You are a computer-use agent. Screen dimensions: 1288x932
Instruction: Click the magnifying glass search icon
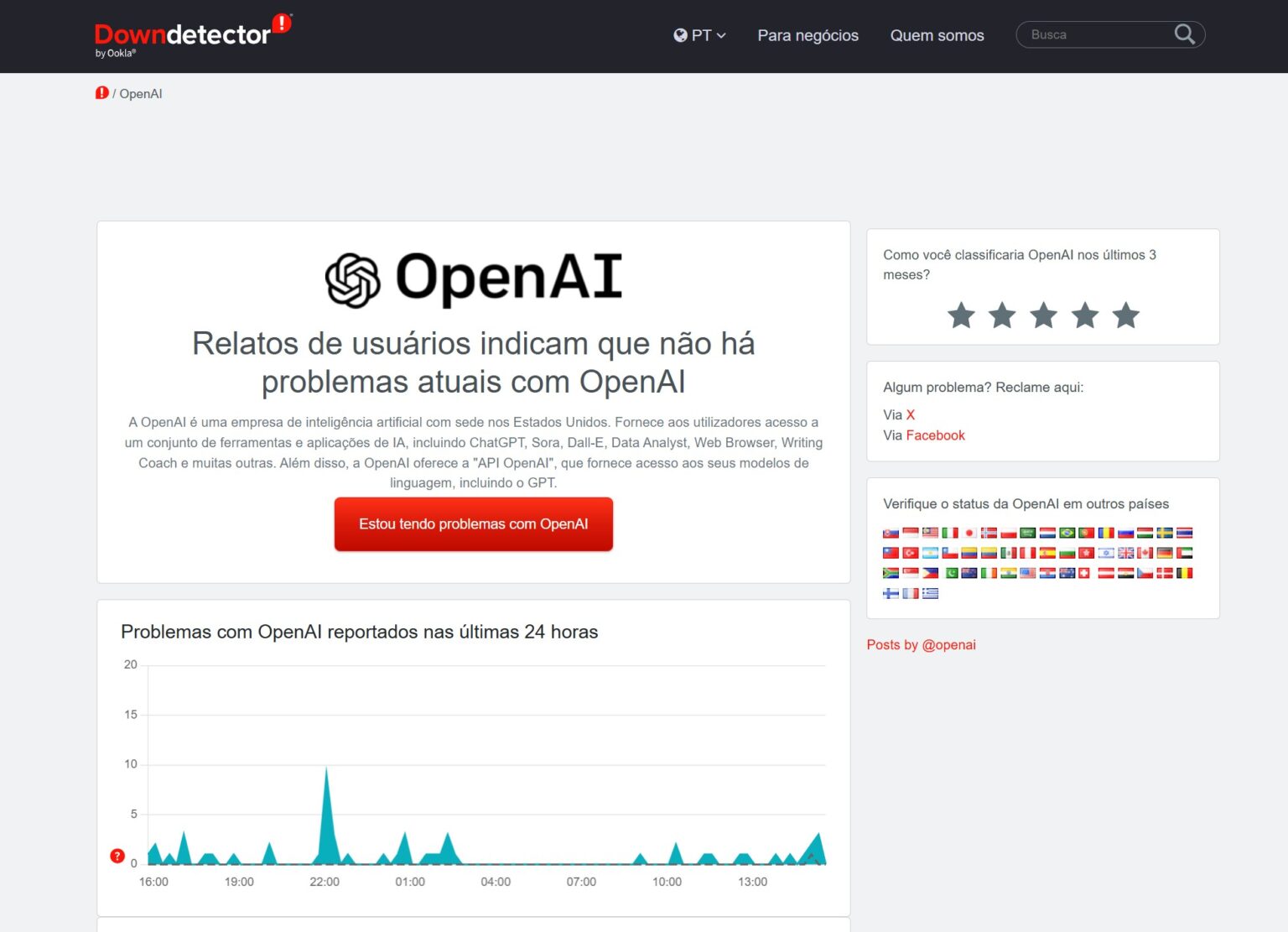pos(1184,34)
